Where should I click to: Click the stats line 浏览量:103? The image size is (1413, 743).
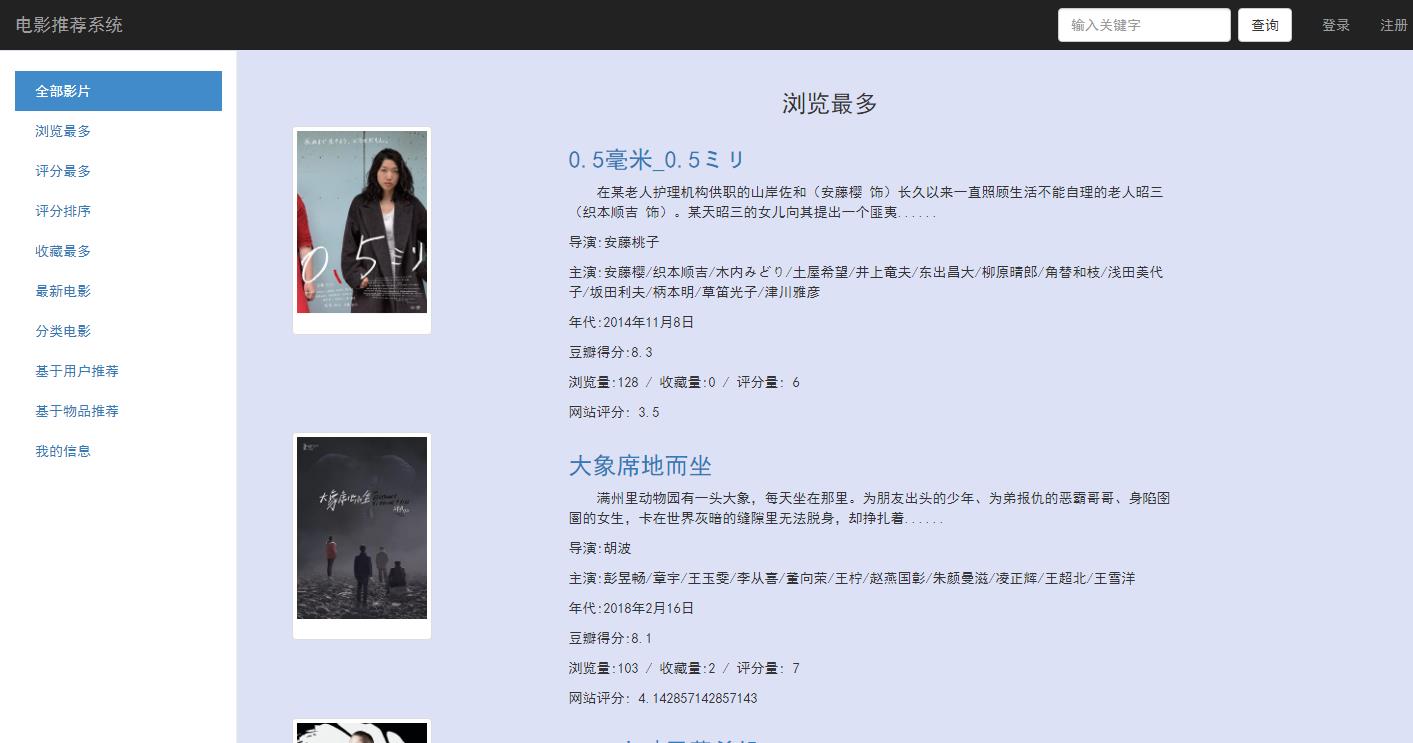[684, 668]
